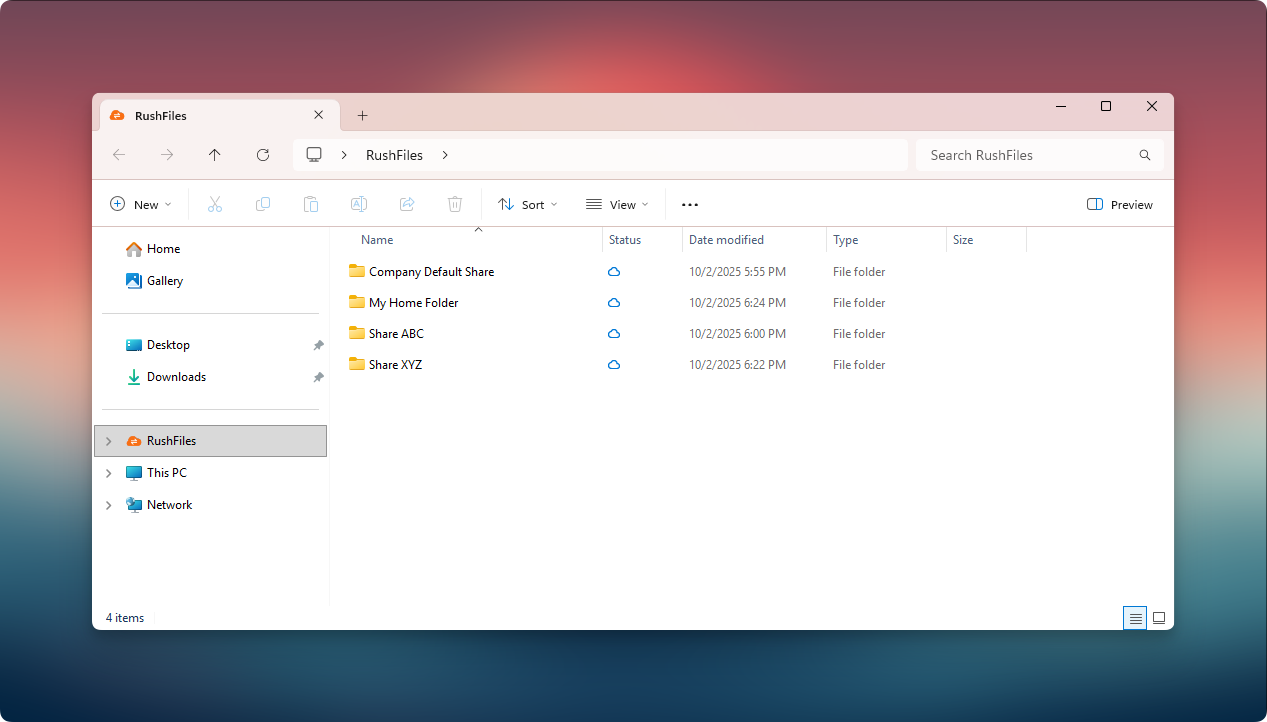Click RushFiles breadcrumb in address bar
This screenshot has height=722, width=1267.
tap(394, 155)
